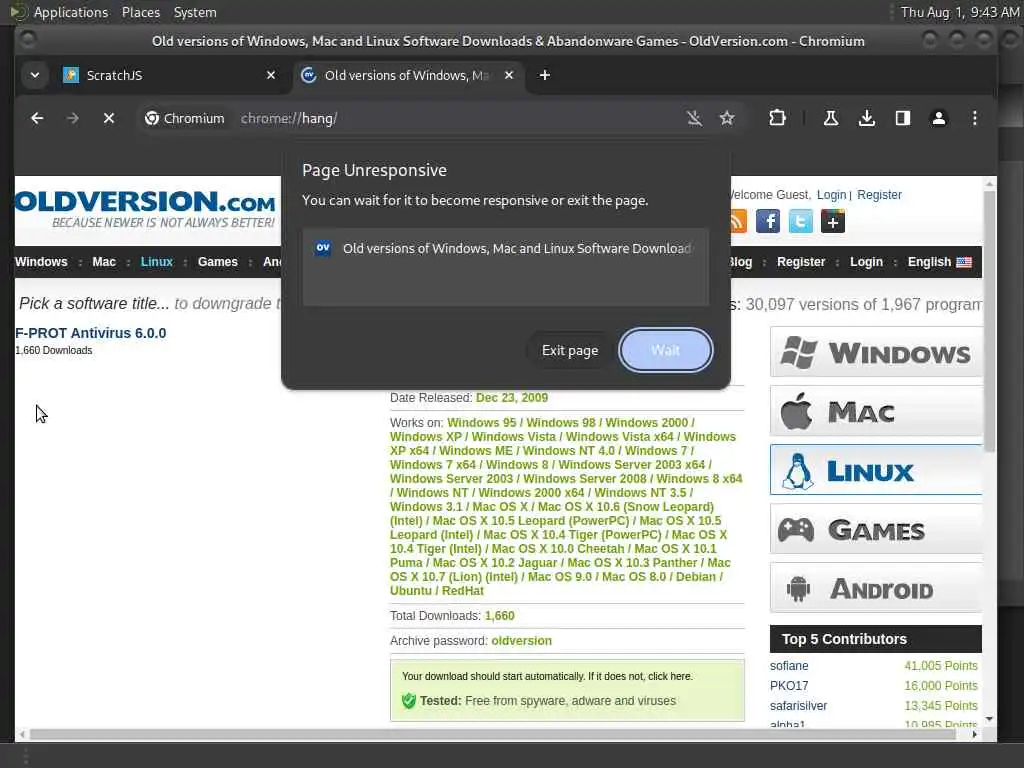Open the Facebook icon on the page
The width and height of the screenshot is (1024, 768).
(x=768, y=221)
